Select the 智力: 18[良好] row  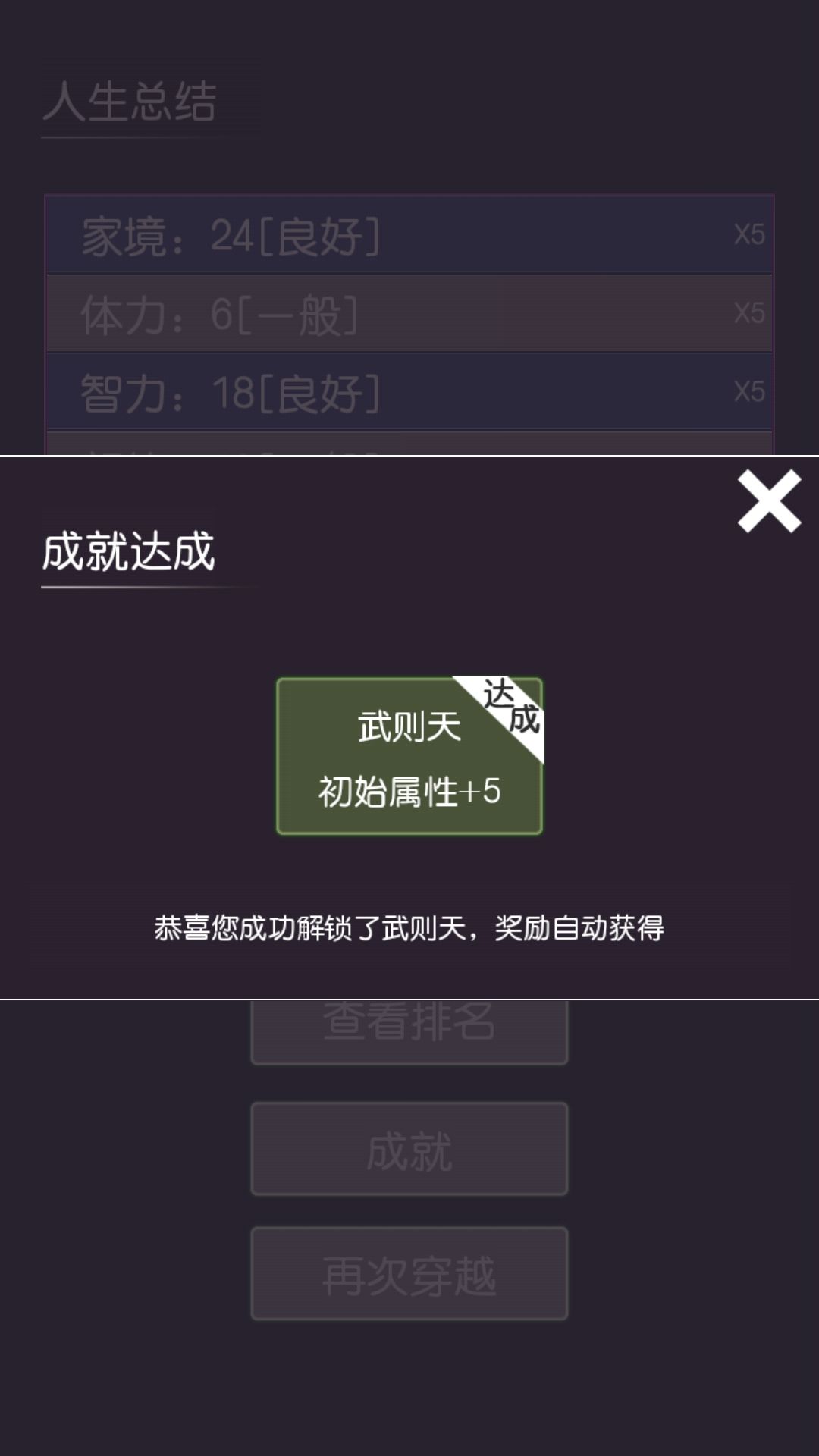tap(409, 392)
